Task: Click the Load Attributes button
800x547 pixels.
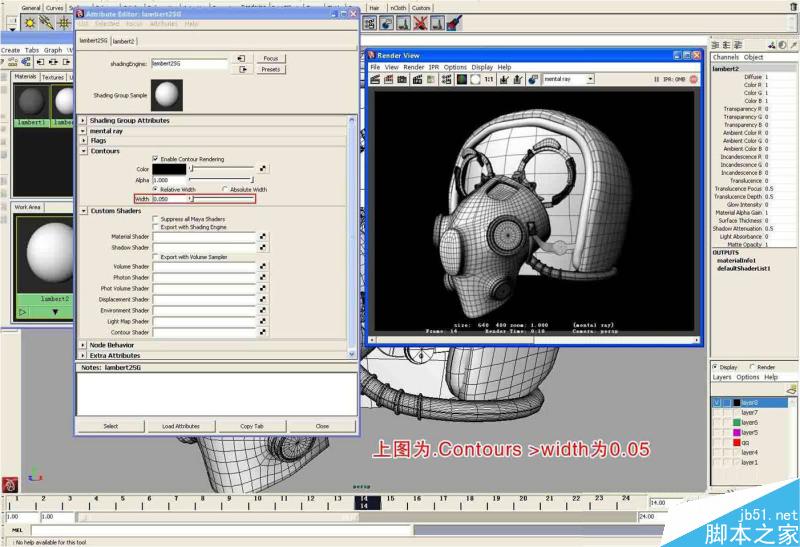Action: 180,426
